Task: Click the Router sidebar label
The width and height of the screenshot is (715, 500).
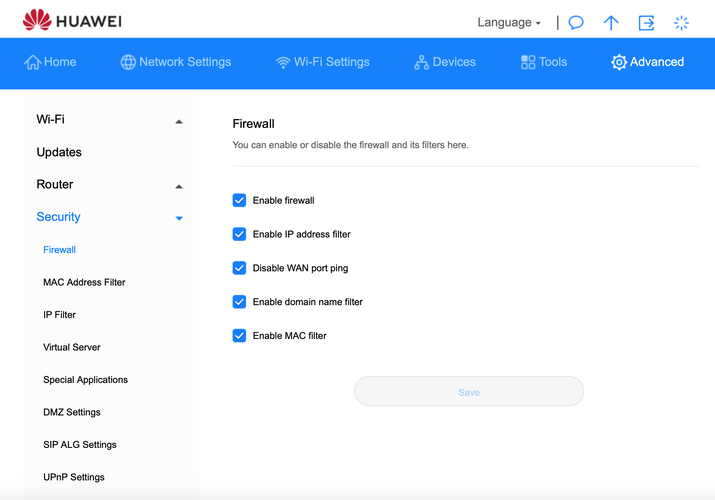Action: click(x=55, y=184)
